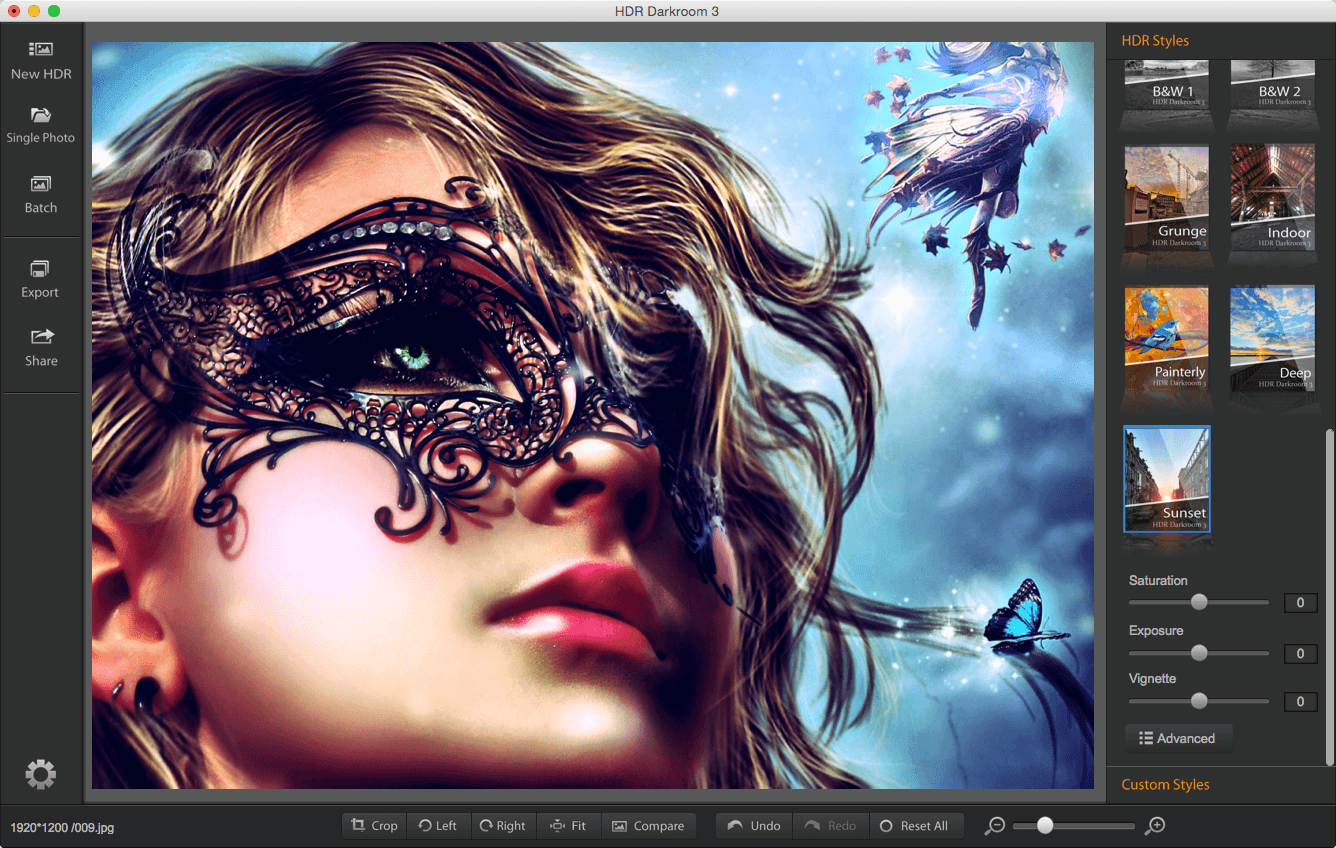Viewport: 1336px width, 848px height.
Task: Click the Share icon in the sidebar
Action: click(x=41, y=336)
